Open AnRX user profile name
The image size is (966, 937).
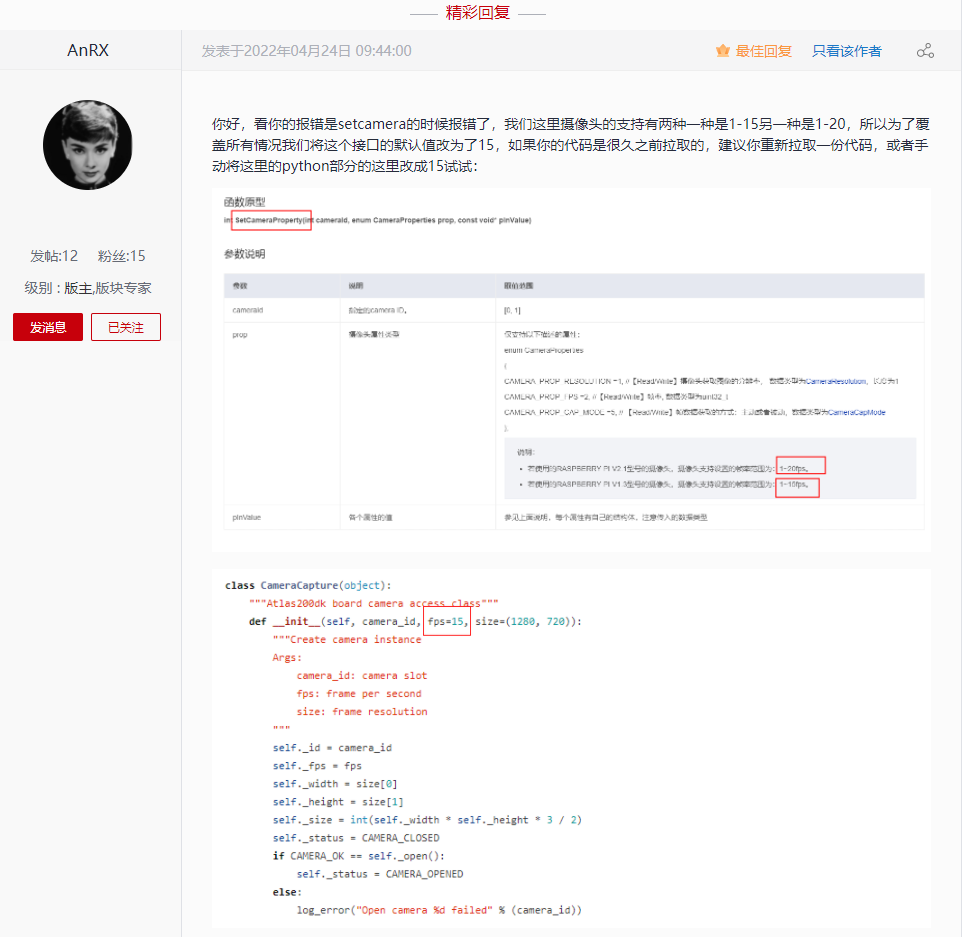[87, 51]
